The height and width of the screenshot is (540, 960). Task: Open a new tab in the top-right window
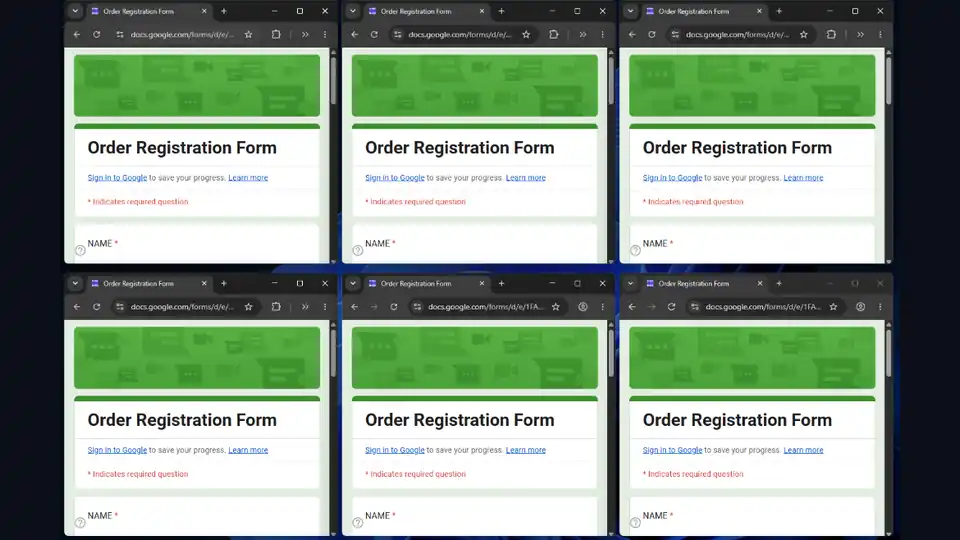(x=779, y=11)
